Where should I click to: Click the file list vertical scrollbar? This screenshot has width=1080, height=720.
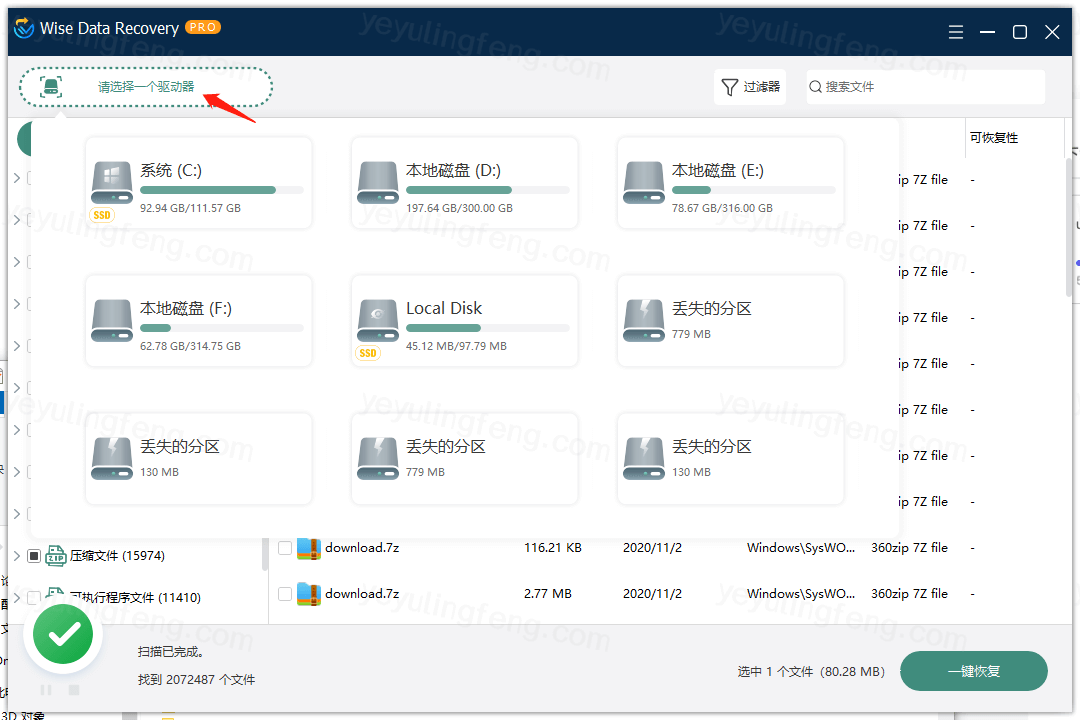click(x=1069, y=227)
